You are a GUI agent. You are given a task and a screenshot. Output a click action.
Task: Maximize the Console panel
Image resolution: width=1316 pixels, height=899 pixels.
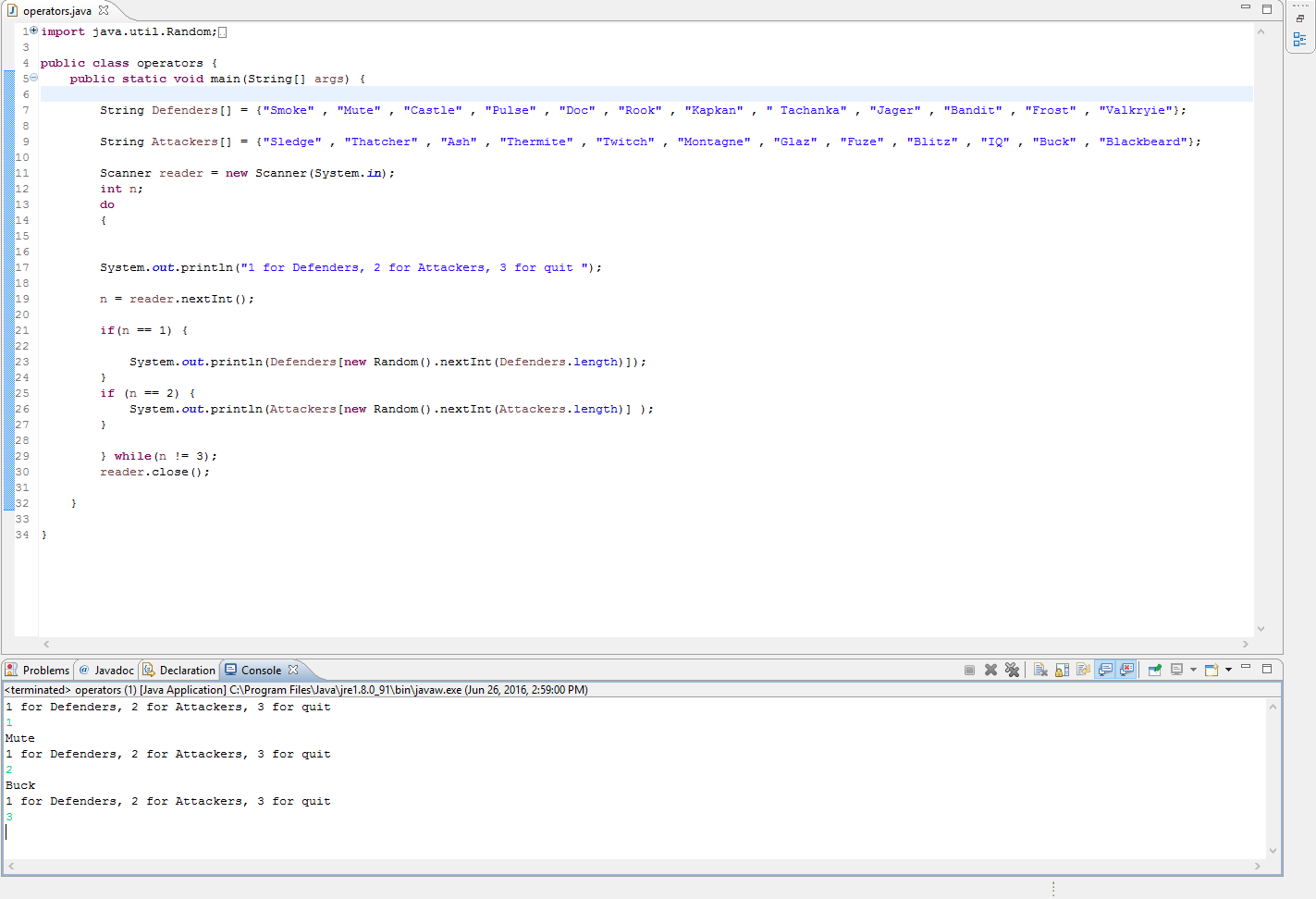[1267, 669]
